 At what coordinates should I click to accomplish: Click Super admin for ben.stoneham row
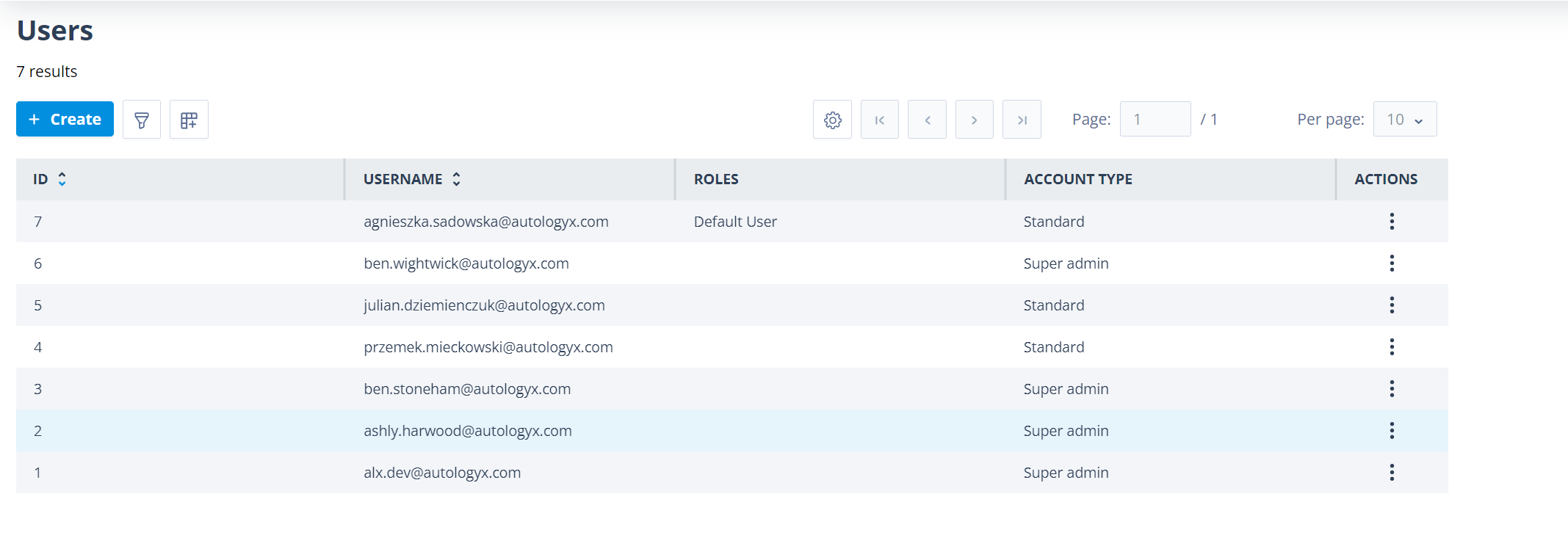1066,389
